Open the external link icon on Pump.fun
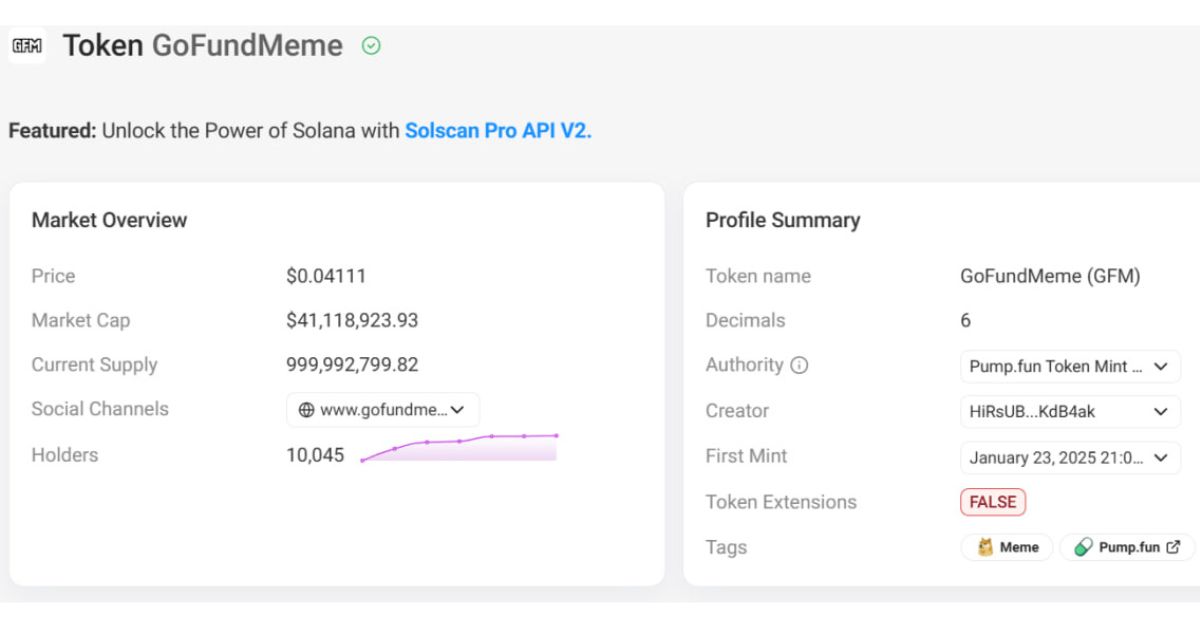Image resolution: width=1200 pixels, height=628 pixels. pyautogui.click(x=1174, y=547)
